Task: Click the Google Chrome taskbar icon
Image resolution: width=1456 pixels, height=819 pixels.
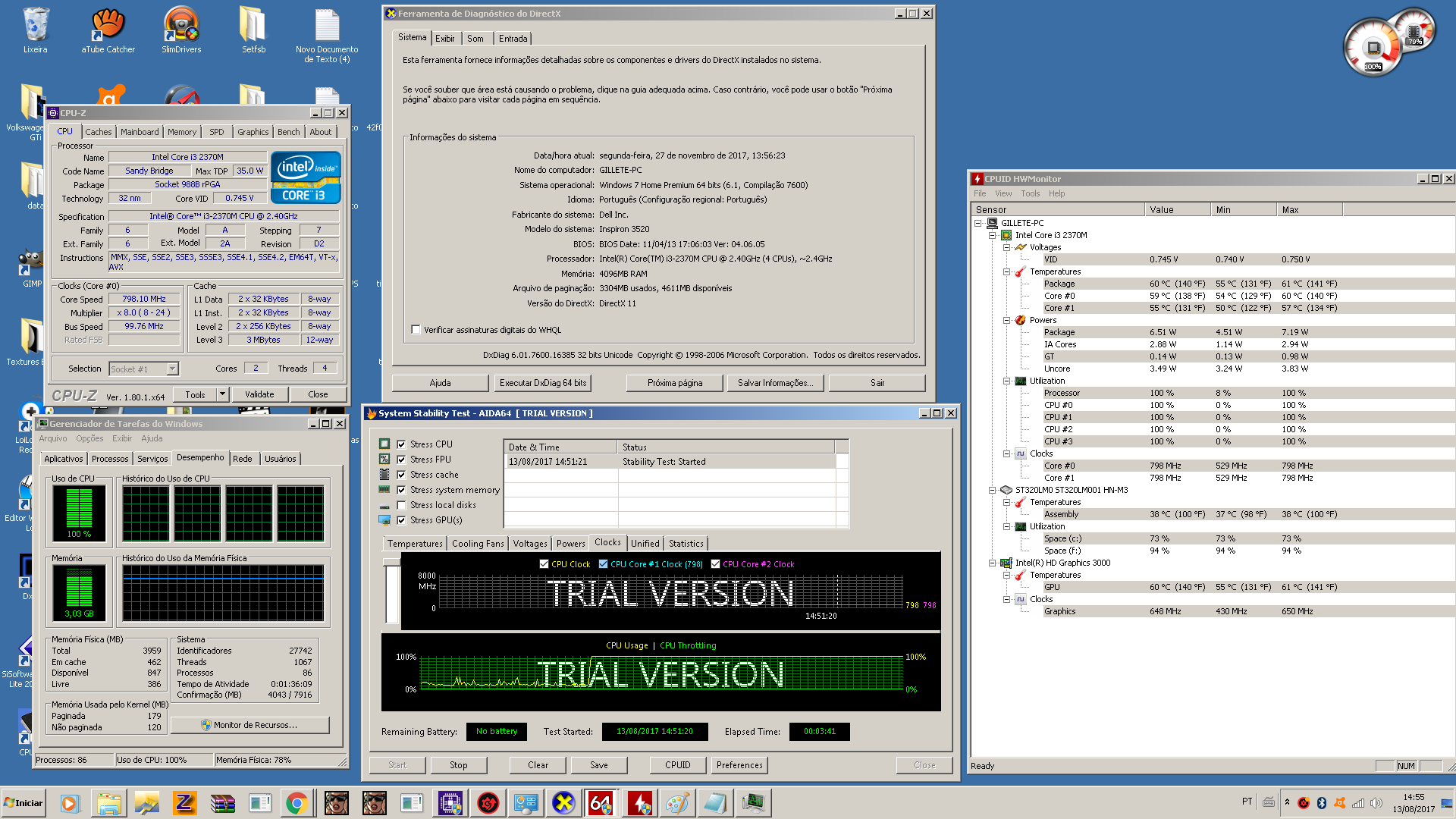Action: (x=297, y=803)
